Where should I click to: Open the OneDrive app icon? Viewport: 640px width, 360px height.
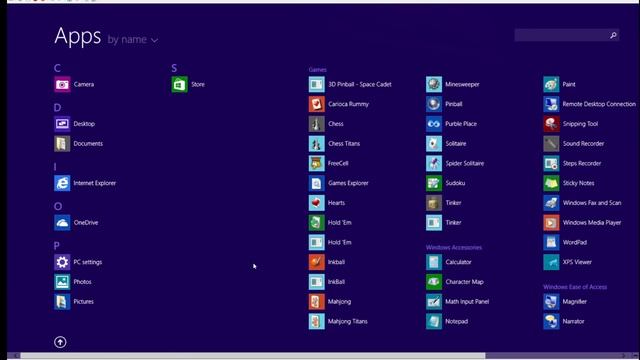62,223
